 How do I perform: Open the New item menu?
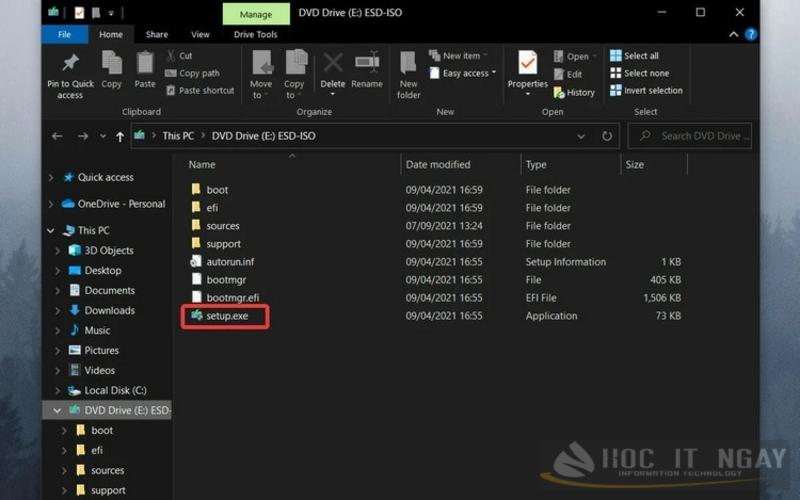click(458, 56)
